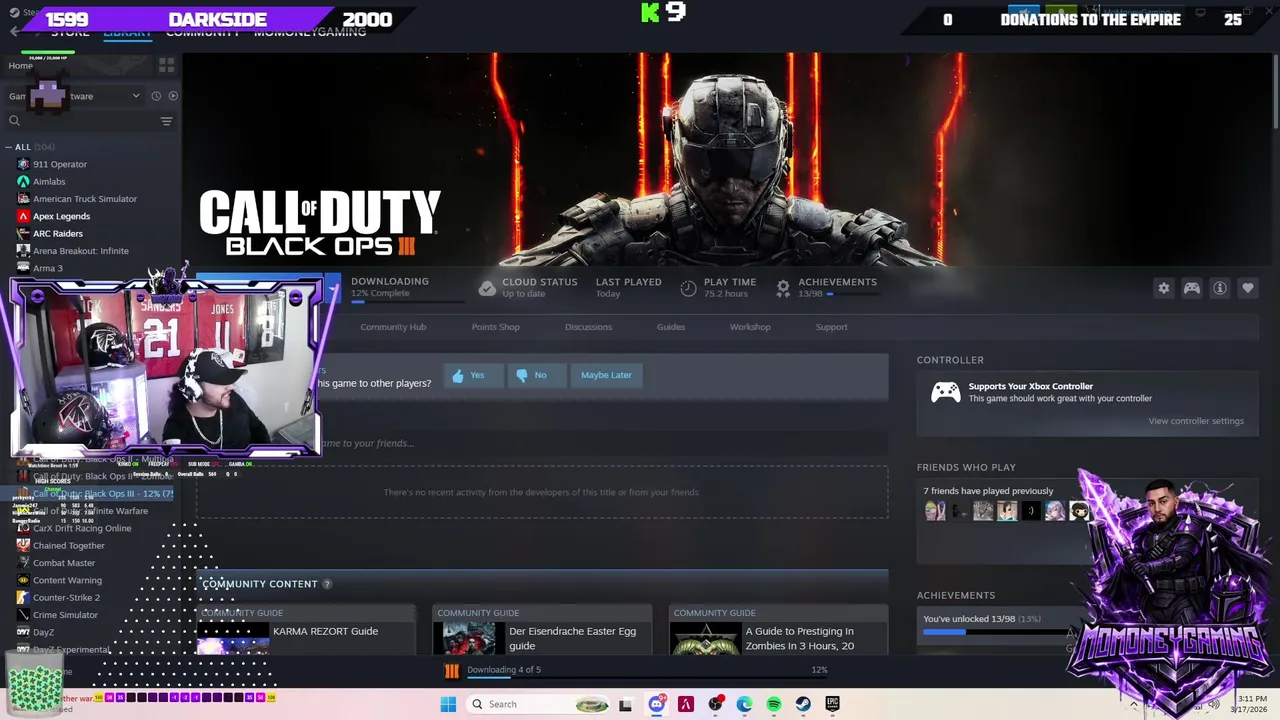The image size is (1280, 720).
Task: Select Arena Breakout: Infinite in library
Action: (80, 251)
